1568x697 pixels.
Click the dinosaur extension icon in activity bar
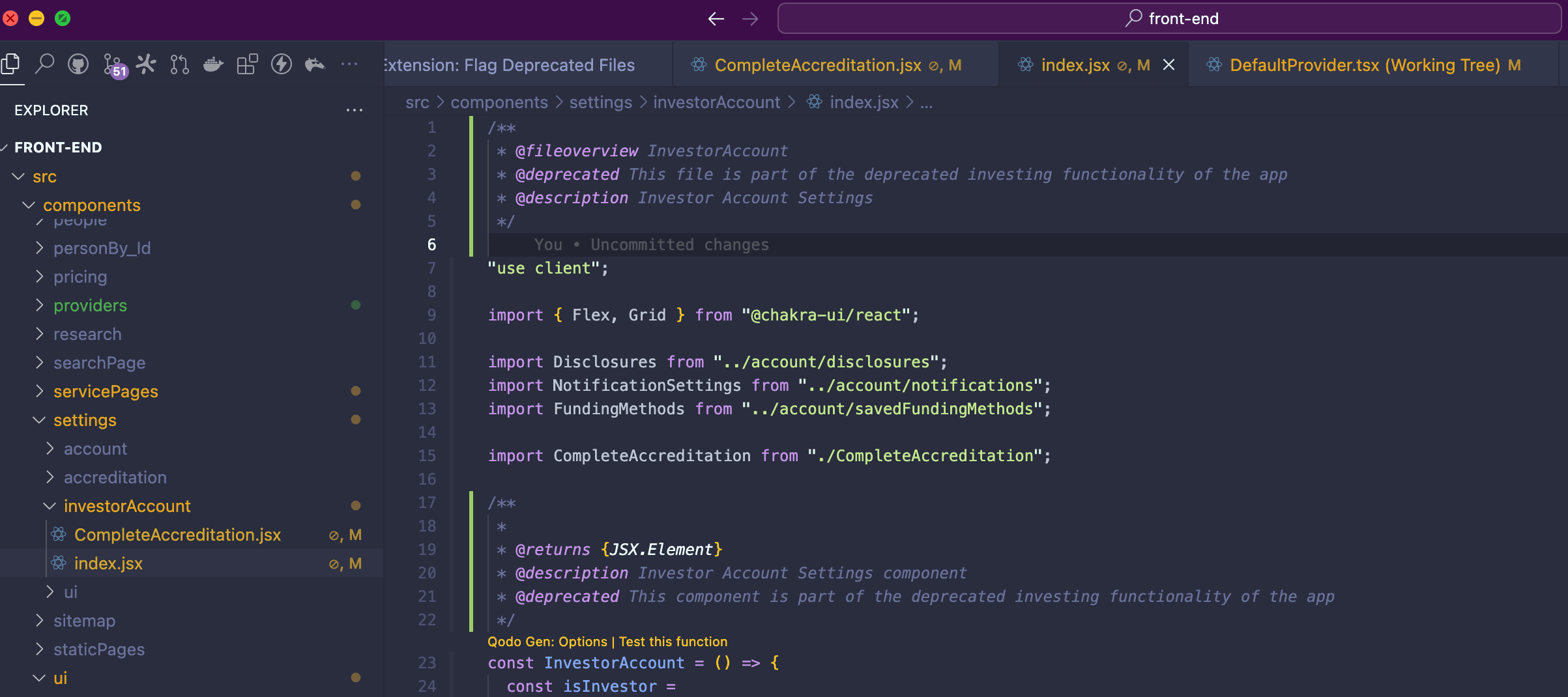click(x=315, y=64)
